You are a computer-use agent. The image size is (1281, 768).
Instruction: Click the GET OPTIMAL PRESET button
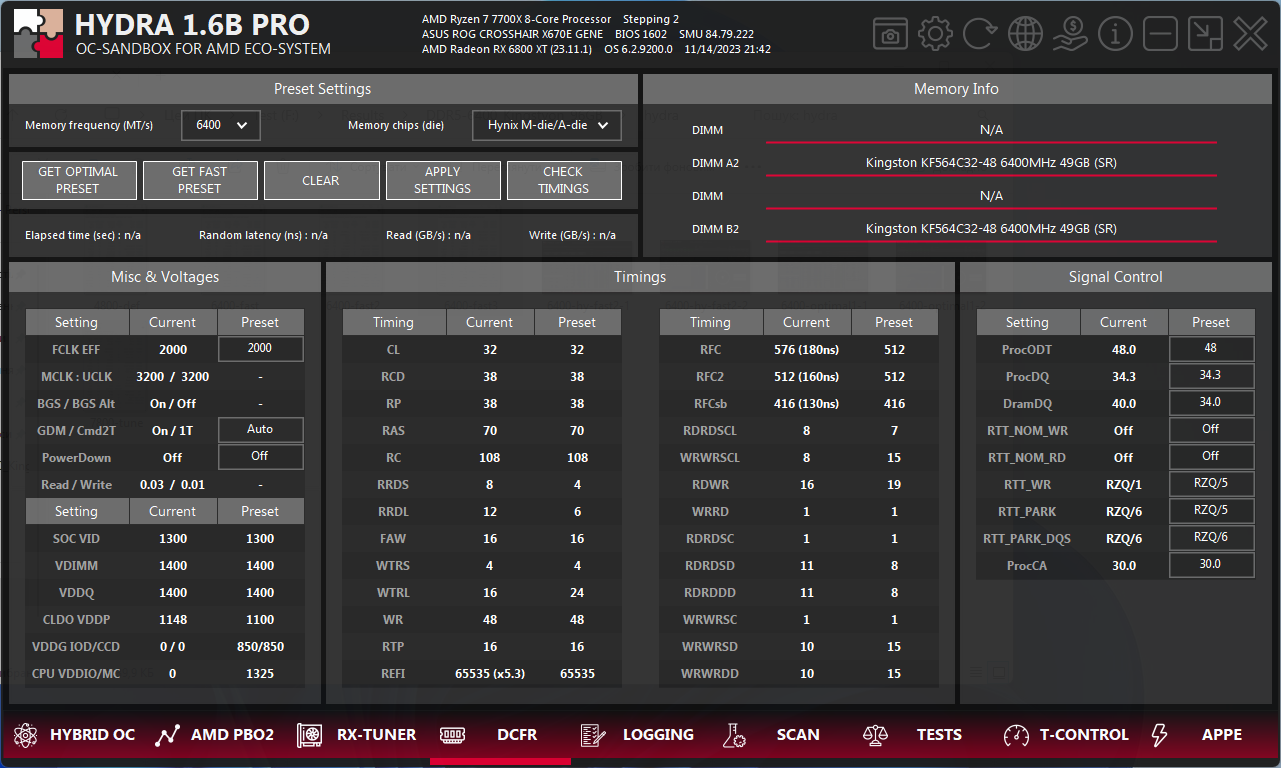pyautogui.click(x=78, y=180)
